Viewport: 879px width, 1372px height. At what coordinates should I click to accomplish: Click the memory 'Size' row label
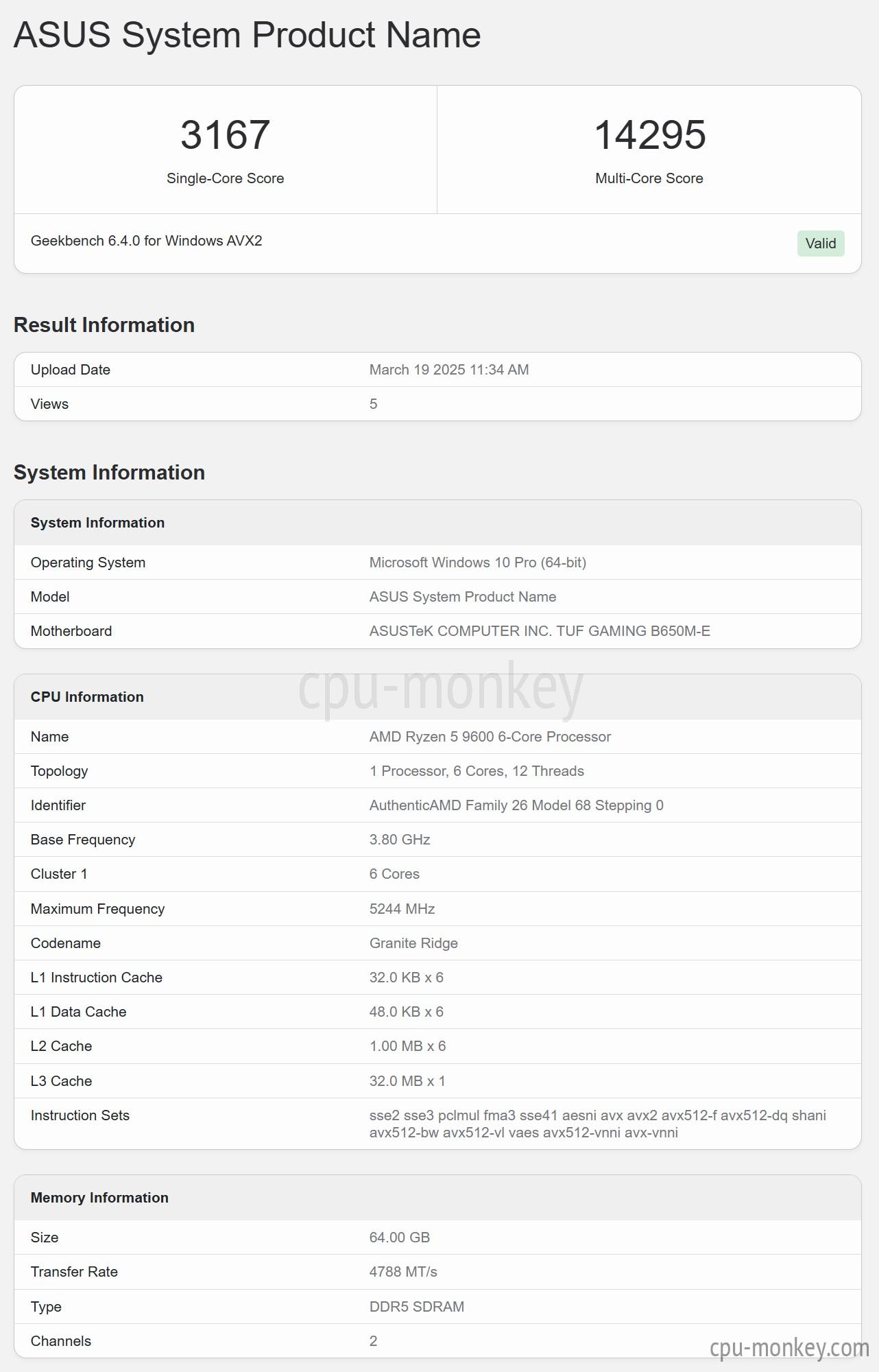point(45,1238)
